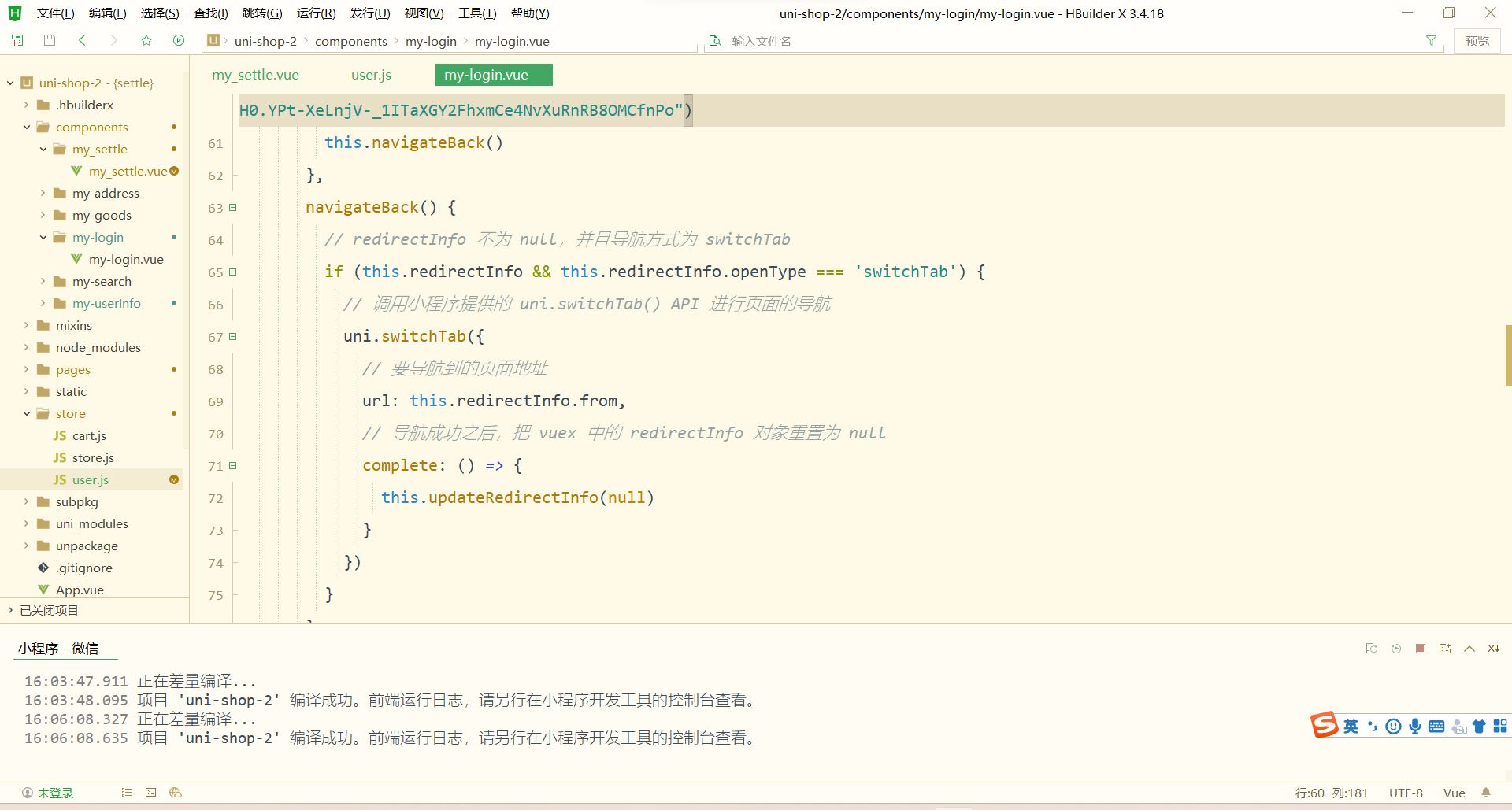Expand the my-address folder

click(x=43, y=193)
